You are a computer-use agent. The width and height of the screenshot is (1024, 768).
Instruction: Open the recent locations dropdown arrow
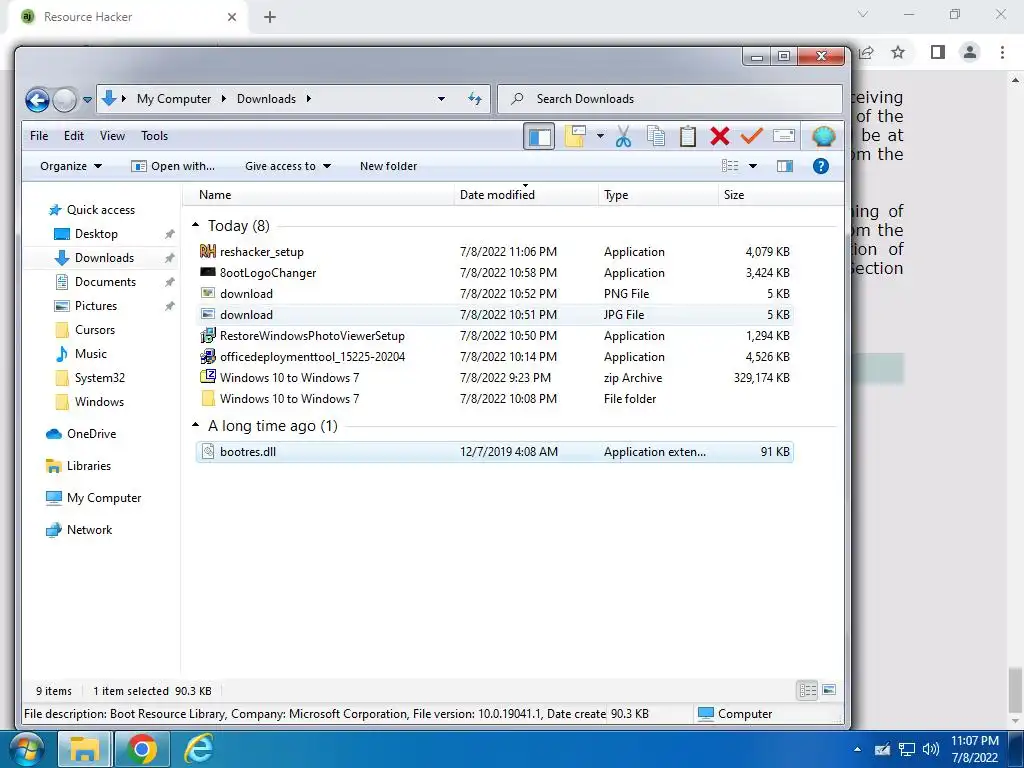[88, 100]
